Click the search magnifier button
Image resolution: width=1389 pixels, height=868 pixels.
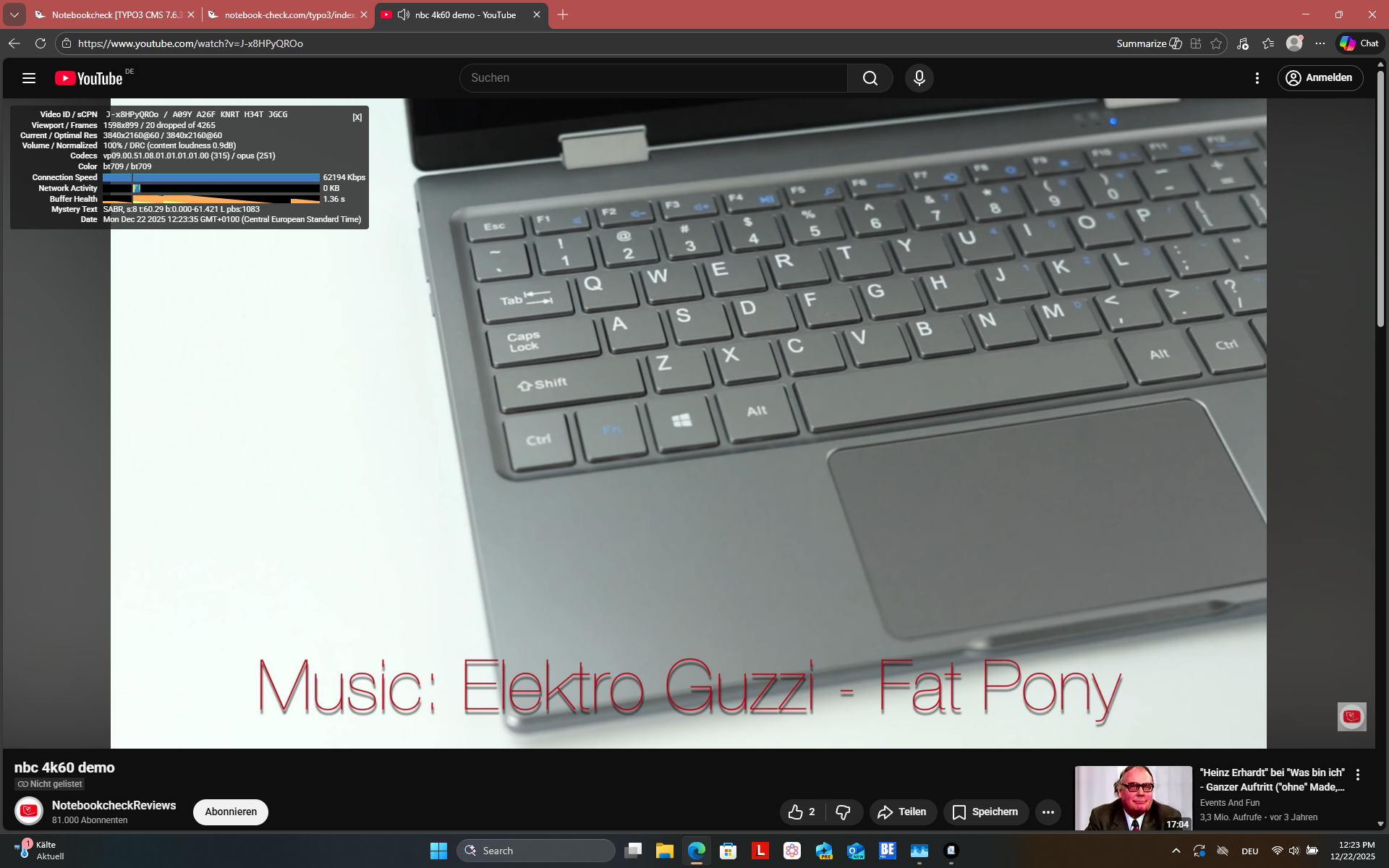(870, 78)
